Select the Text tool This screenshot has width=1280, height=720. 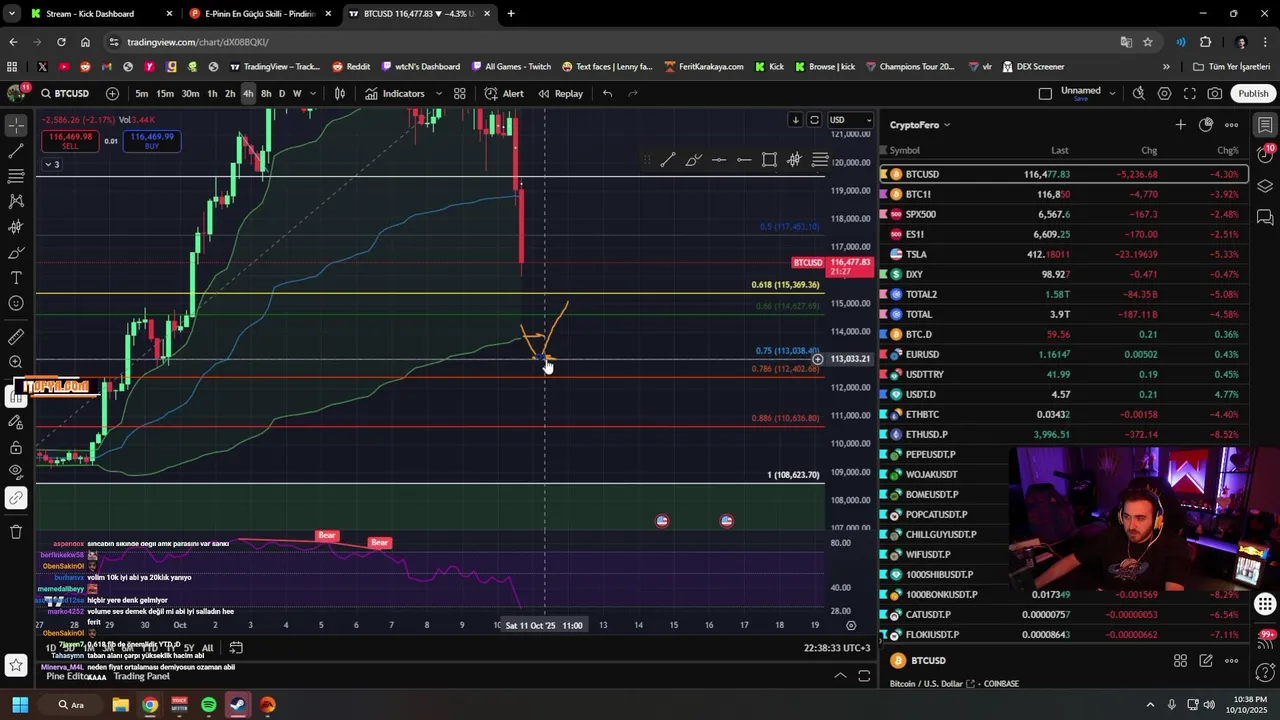point(16,277)
